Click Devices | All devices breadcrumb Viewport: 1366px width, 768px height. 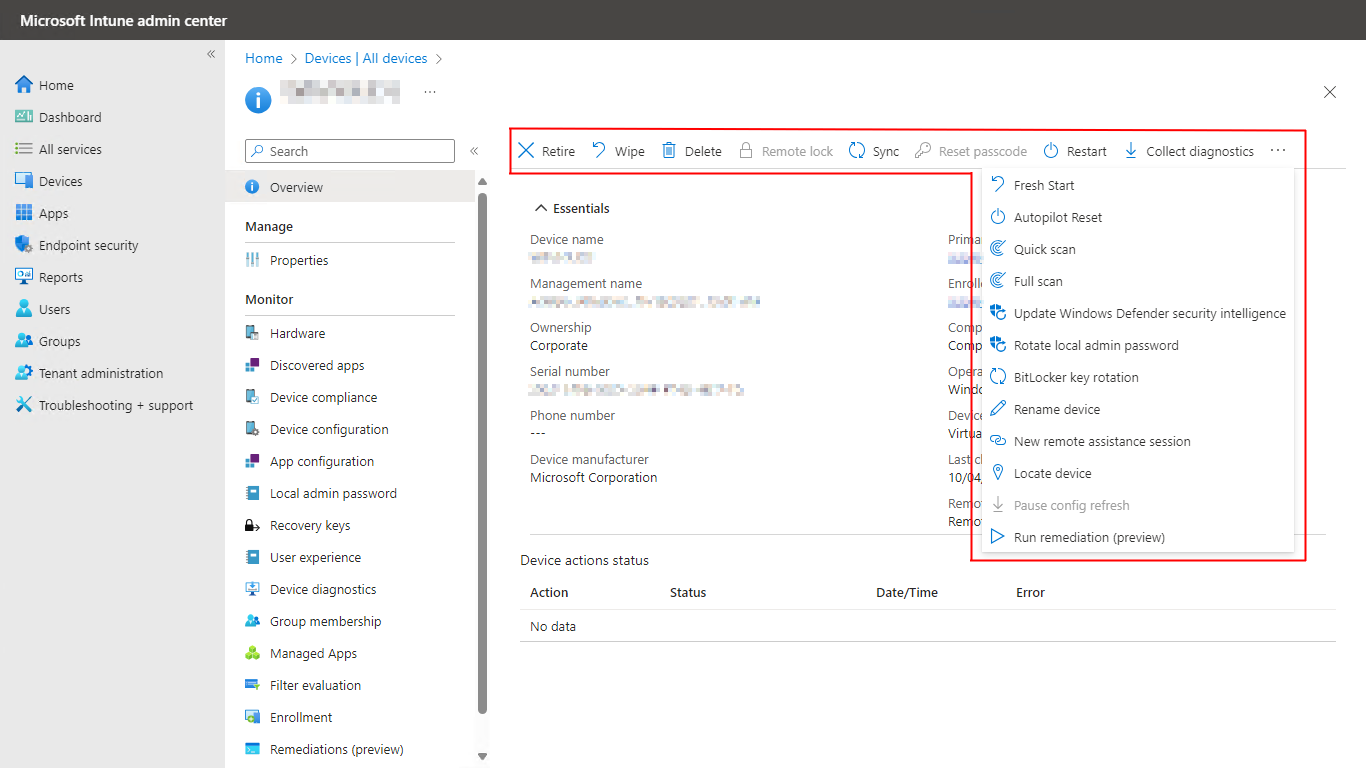pyautogui.click(x=366, y=58)
